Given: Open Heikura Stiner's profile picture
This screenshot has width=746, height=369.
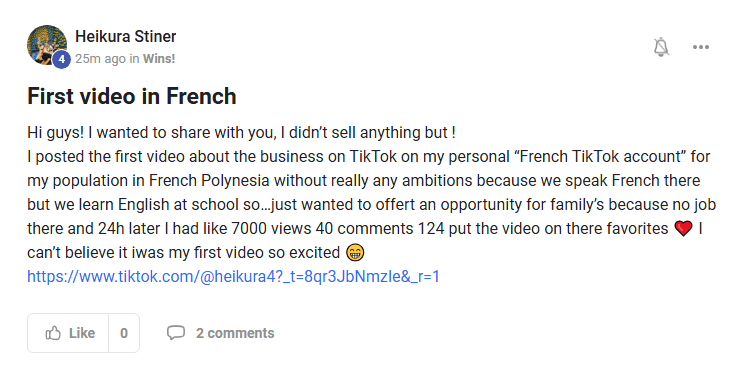Looking at the screenshot, I should click(47, 45).
